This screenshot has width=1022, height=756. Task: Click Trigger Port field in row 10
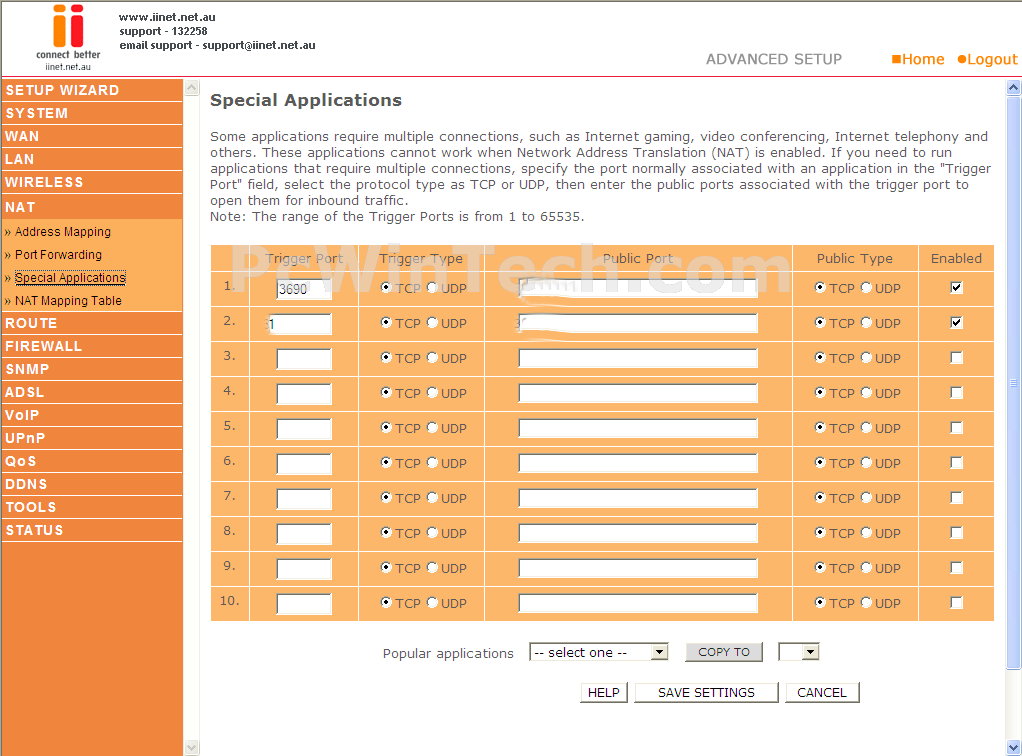point(304,604)
